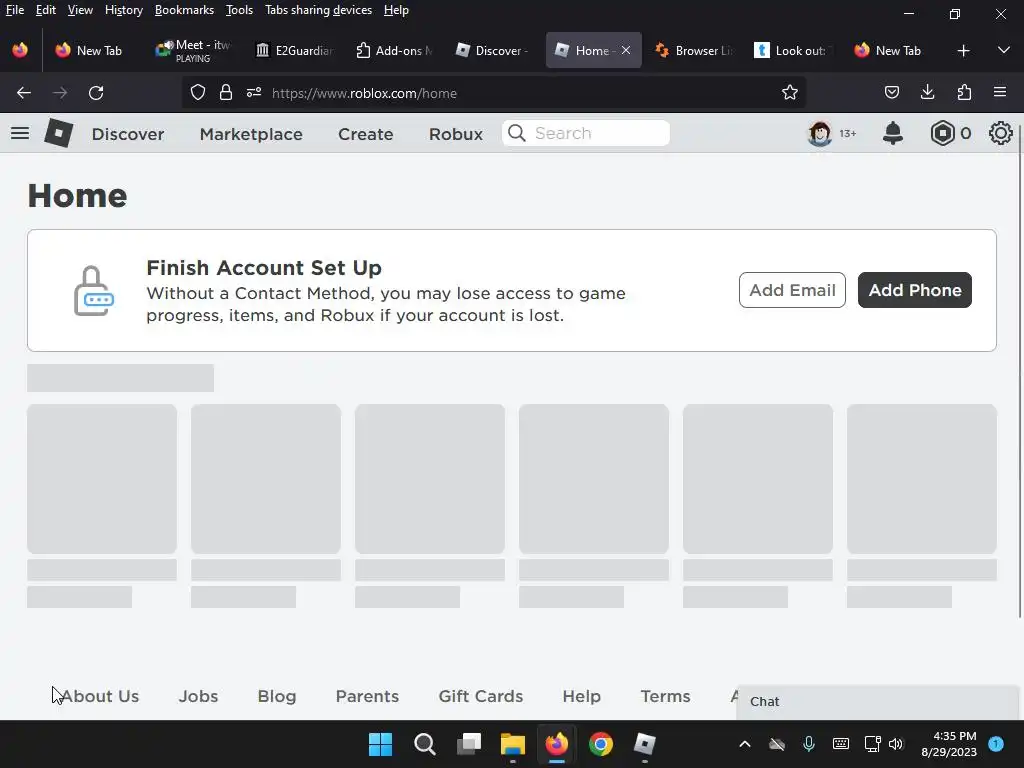Viewport: 1024px width, 768px height.
Task: Click the Roblox logo icon
Action: pos(59,133)
